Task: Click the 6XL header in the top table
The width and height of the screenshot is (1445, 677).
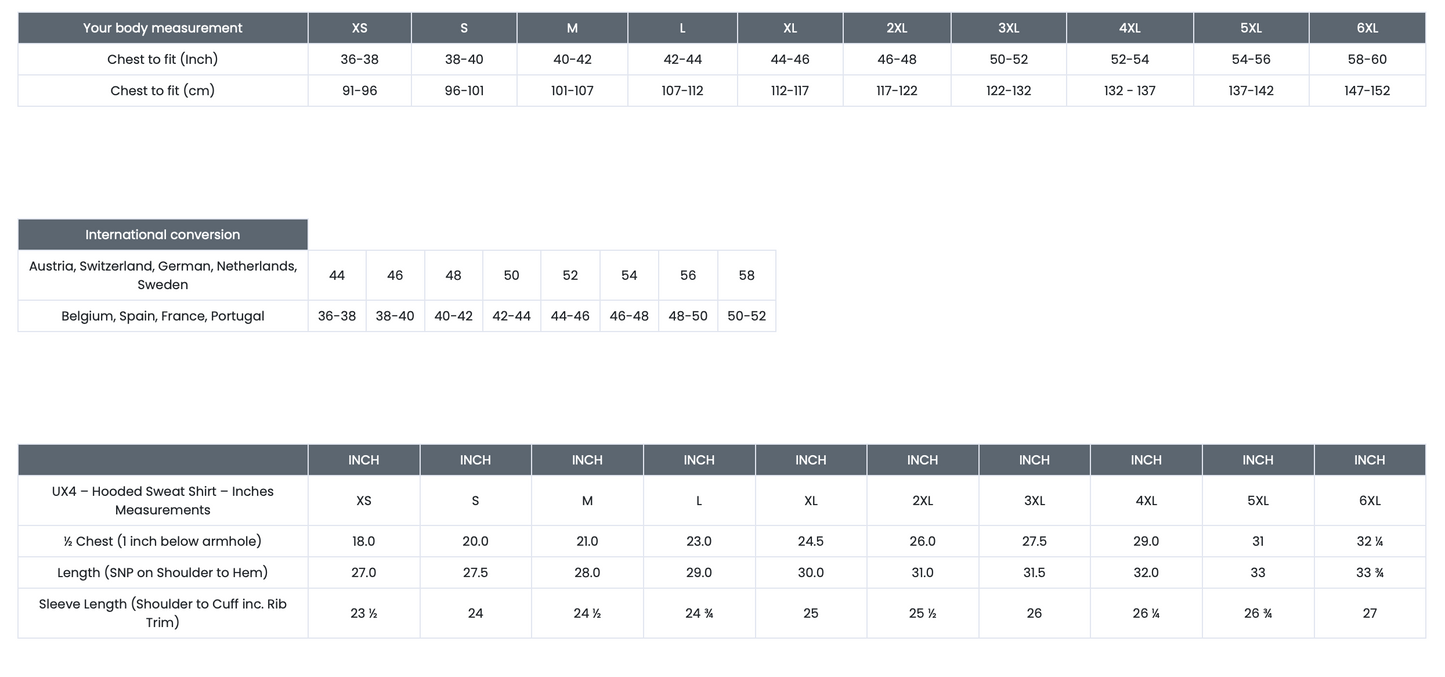Action: click(x=1367, y=28)
